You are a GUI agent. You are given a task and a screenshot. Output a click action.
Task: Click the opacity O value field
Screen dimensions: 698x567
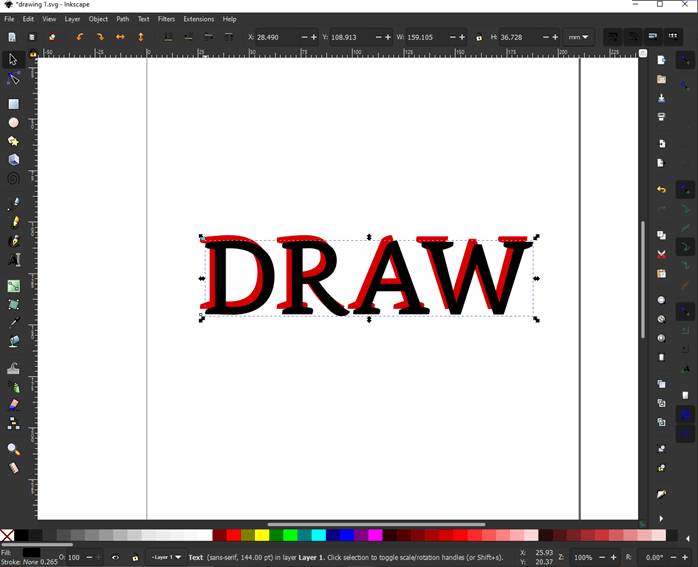pyautogui.click(x=74, y=557)
